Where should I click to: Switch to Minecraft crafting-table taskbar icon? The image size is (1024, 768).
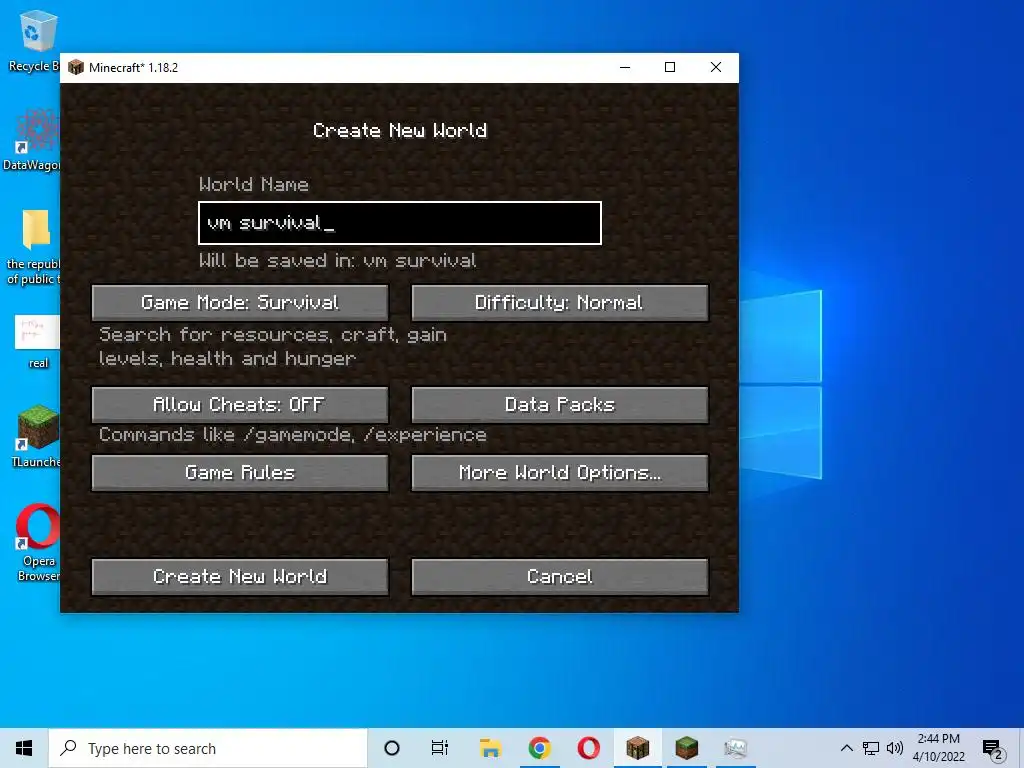coord(637,748)
